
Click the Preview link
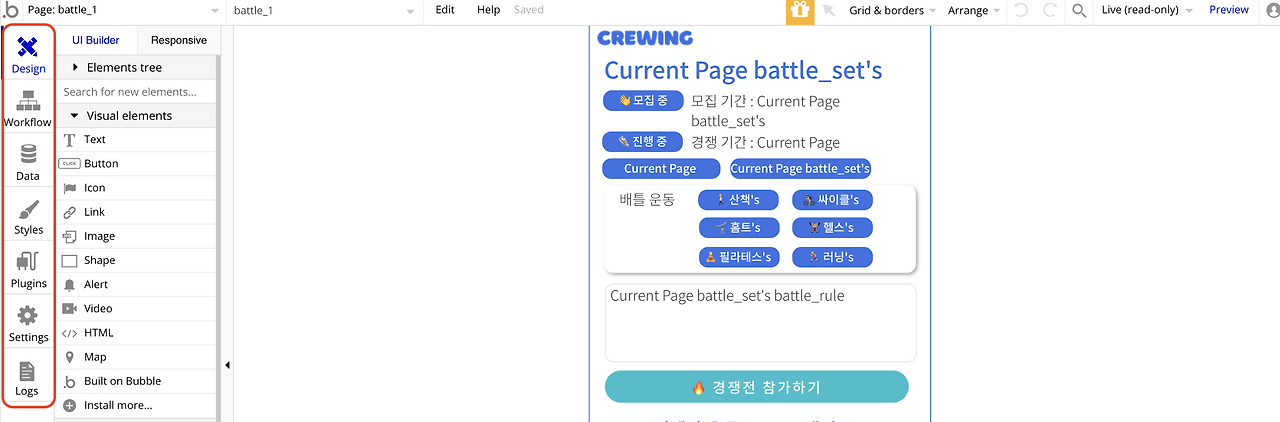point(1229,10)
